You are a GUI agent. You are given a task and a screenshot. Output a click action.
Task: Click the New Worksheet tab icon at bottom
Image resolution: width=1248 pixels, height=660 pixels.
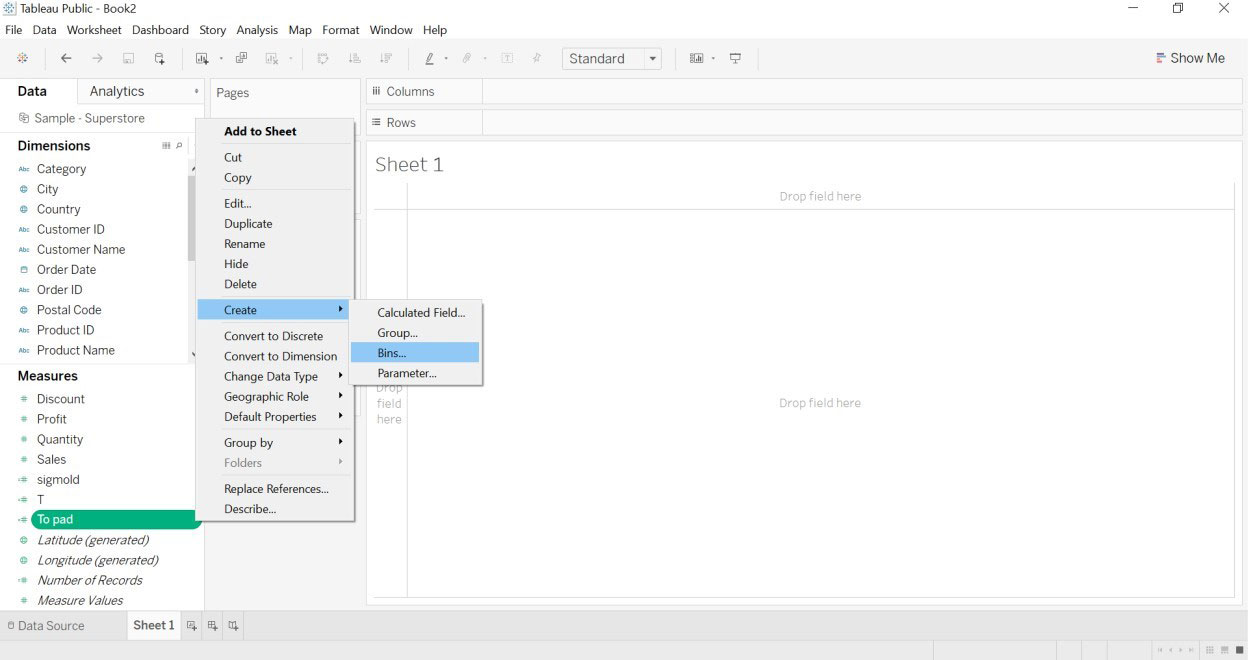pyautogui.click(x=192, y=626)
